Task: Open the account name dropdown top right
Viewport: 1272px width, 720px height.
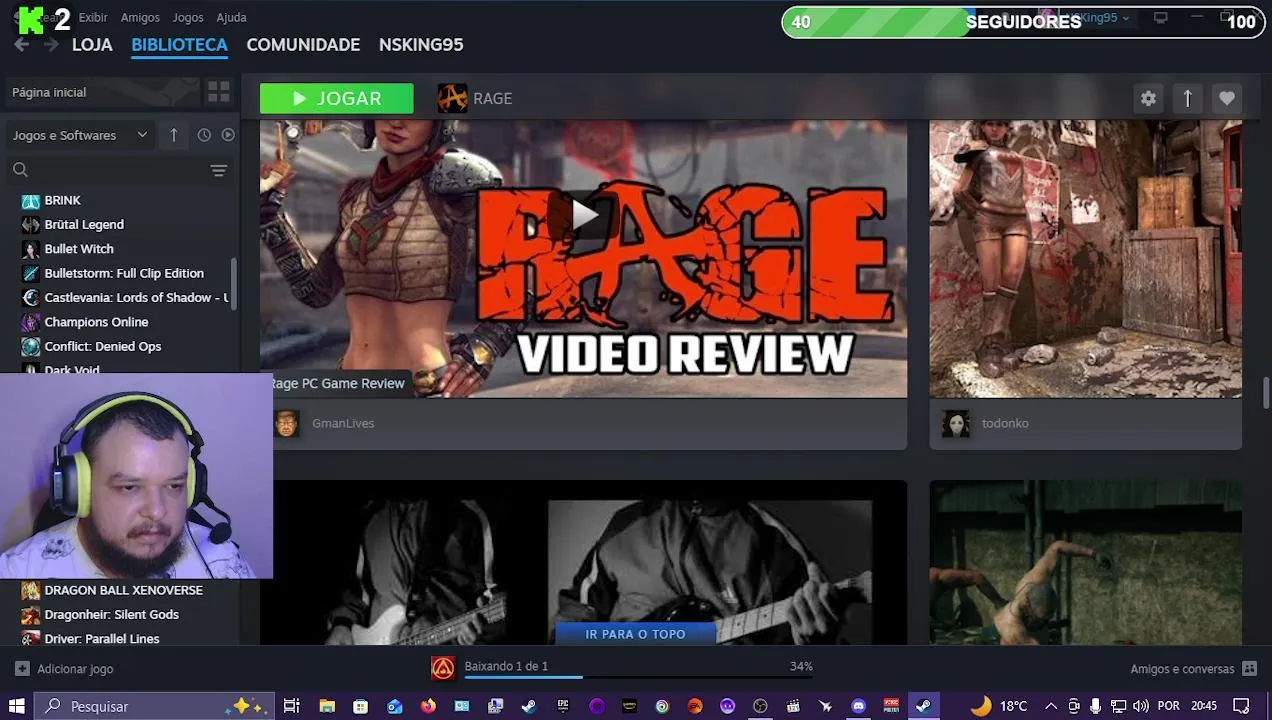Action: tap(1098, 17)
